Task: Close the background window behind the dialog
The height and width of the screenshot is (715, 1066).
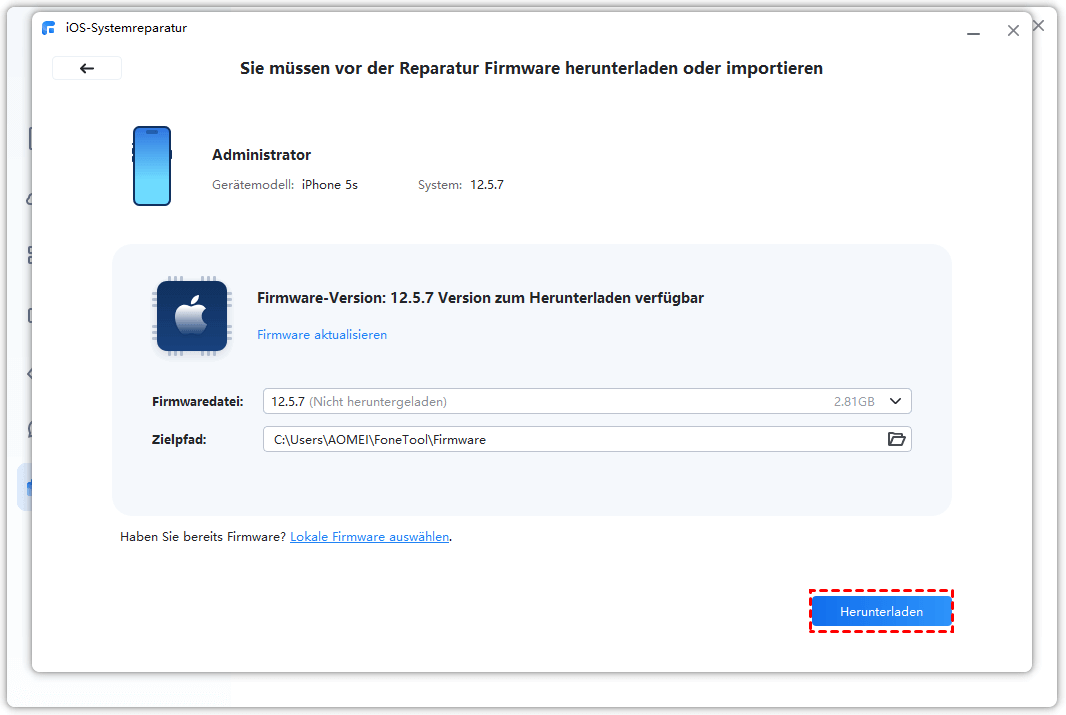Action: (x=1038, y=26)
